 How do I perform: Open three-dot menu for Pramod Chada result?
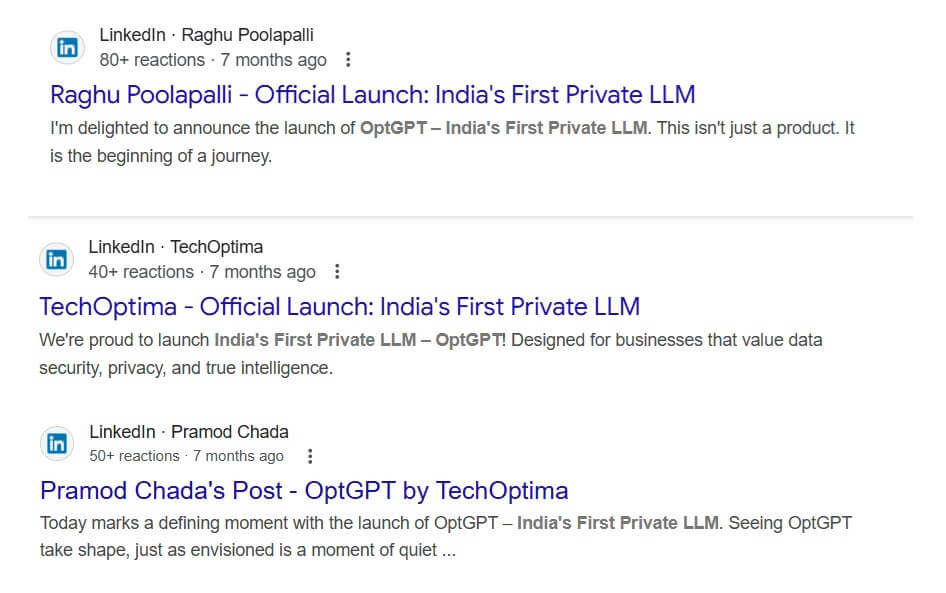click(310, 456)
